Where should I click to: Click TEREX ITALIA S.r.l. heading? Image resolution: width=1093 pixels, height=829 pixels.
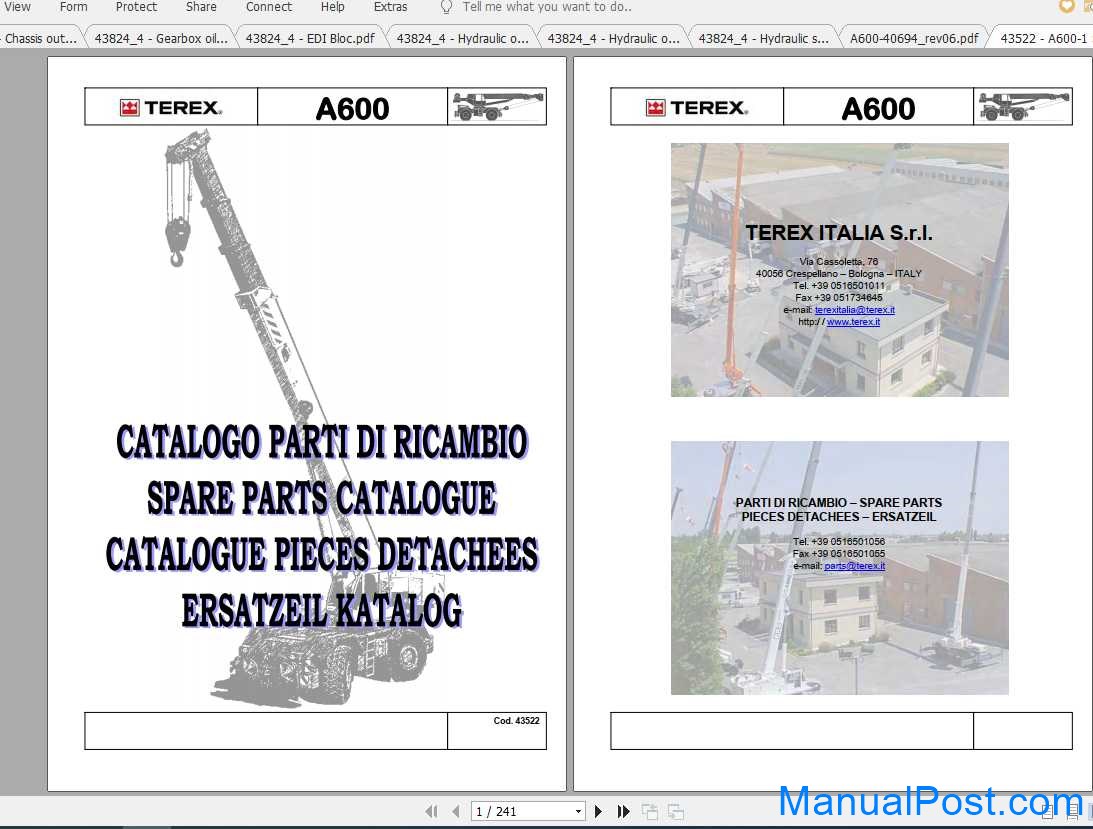[839, 233]
